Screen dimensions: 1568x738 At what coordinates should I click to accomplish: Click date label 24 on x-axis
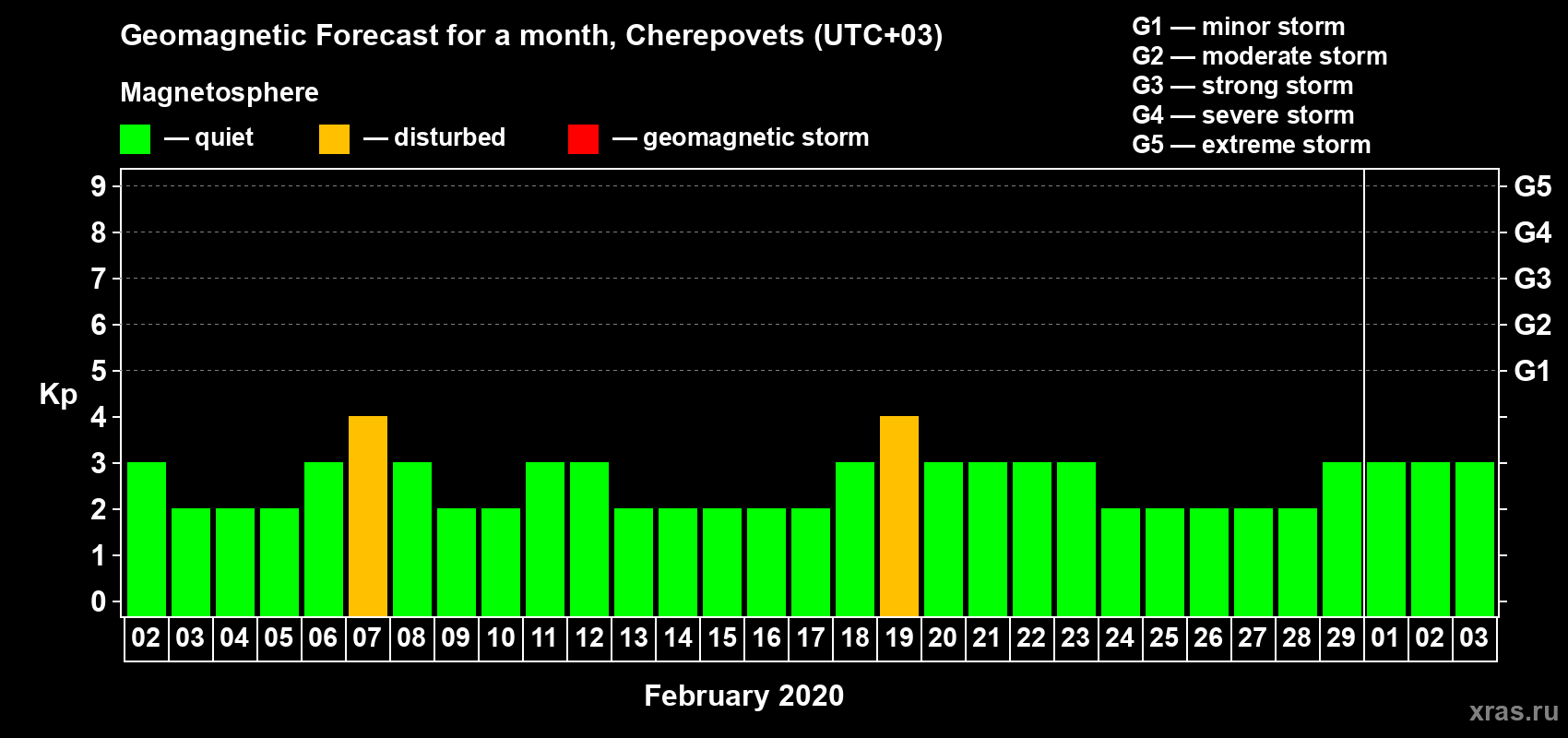point(1120,637)
